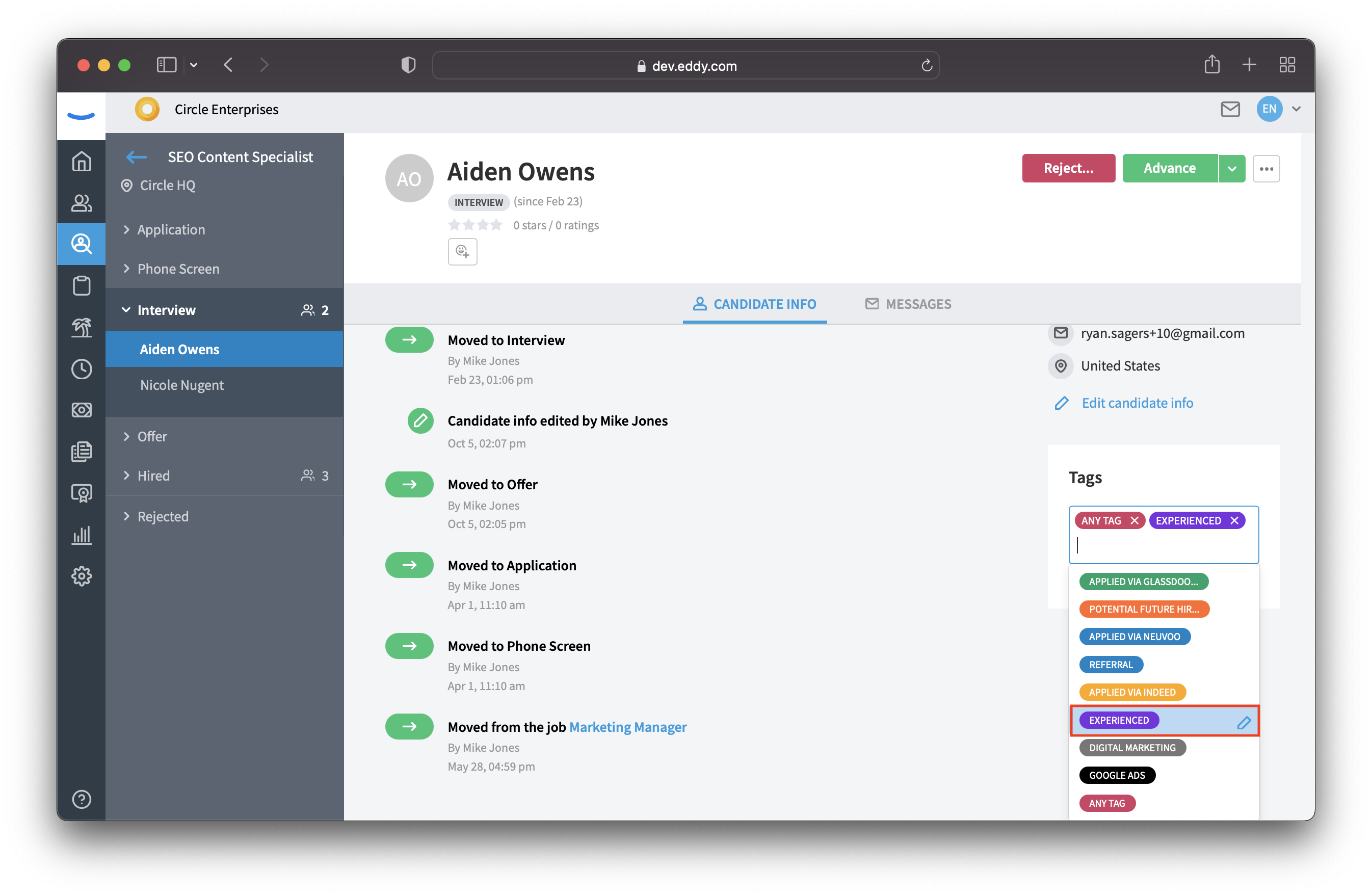Open the certificate training icon

point(81,493)
